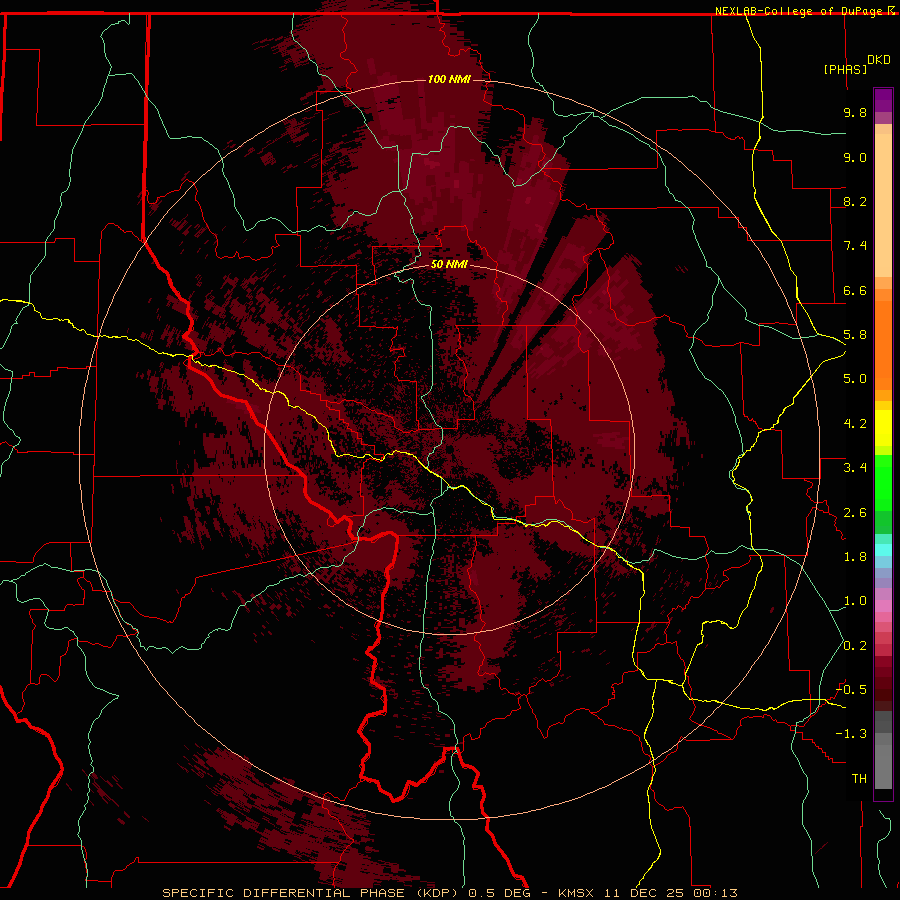The width and height of the screenshot is (900, 900).
Task: Click the NEXLAB-College of DuPage credit text
Action: click(x=798, y=11)
